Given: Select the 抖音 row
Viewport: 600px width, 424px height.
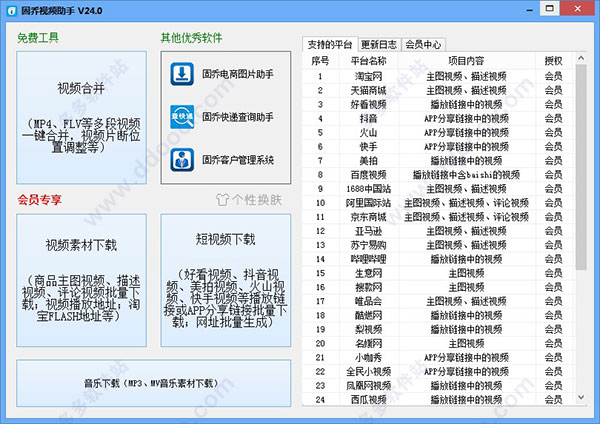Looking at the screenshot, I should [439, 119].
